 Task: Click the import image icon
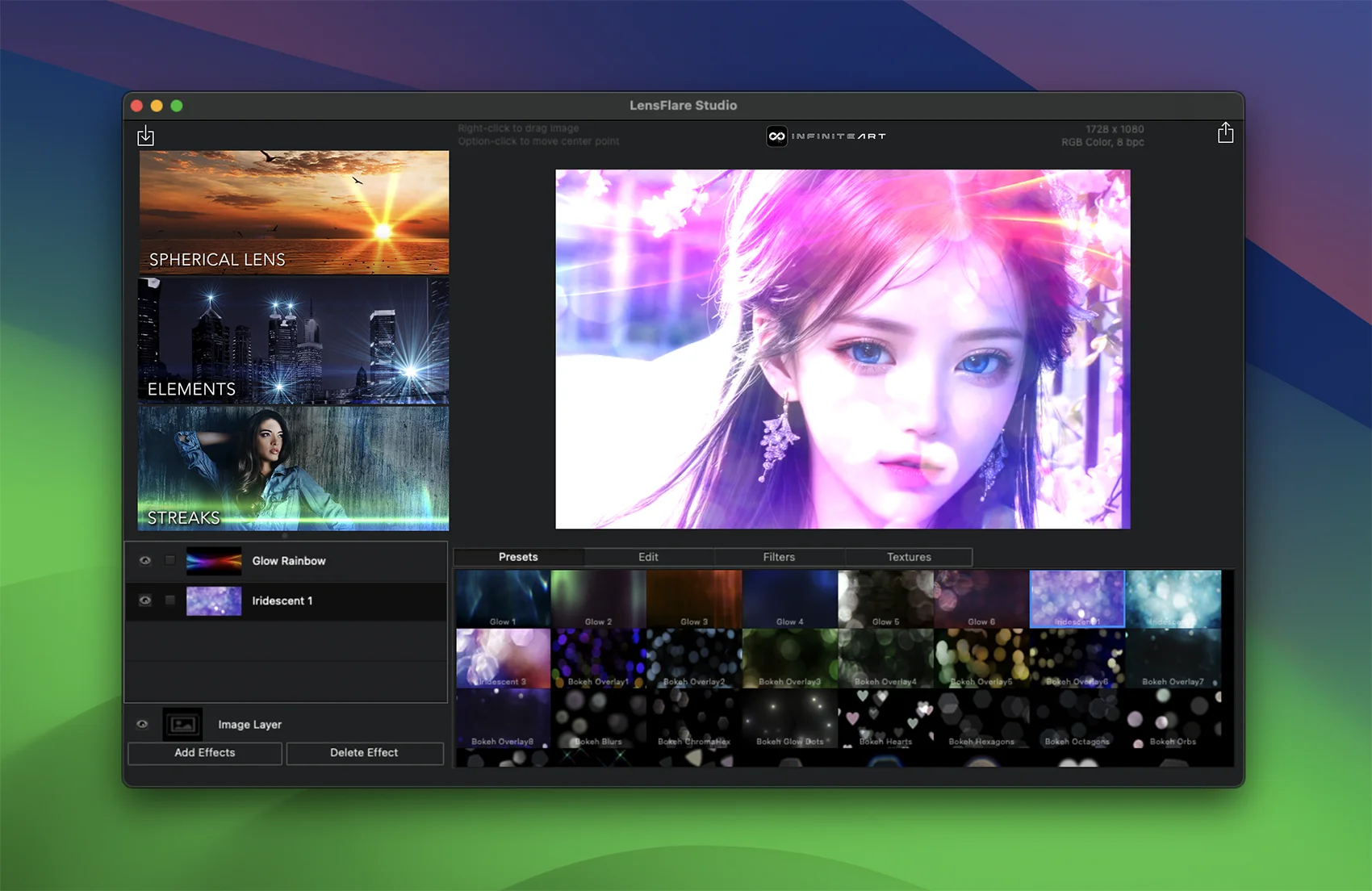coord(145,136)
